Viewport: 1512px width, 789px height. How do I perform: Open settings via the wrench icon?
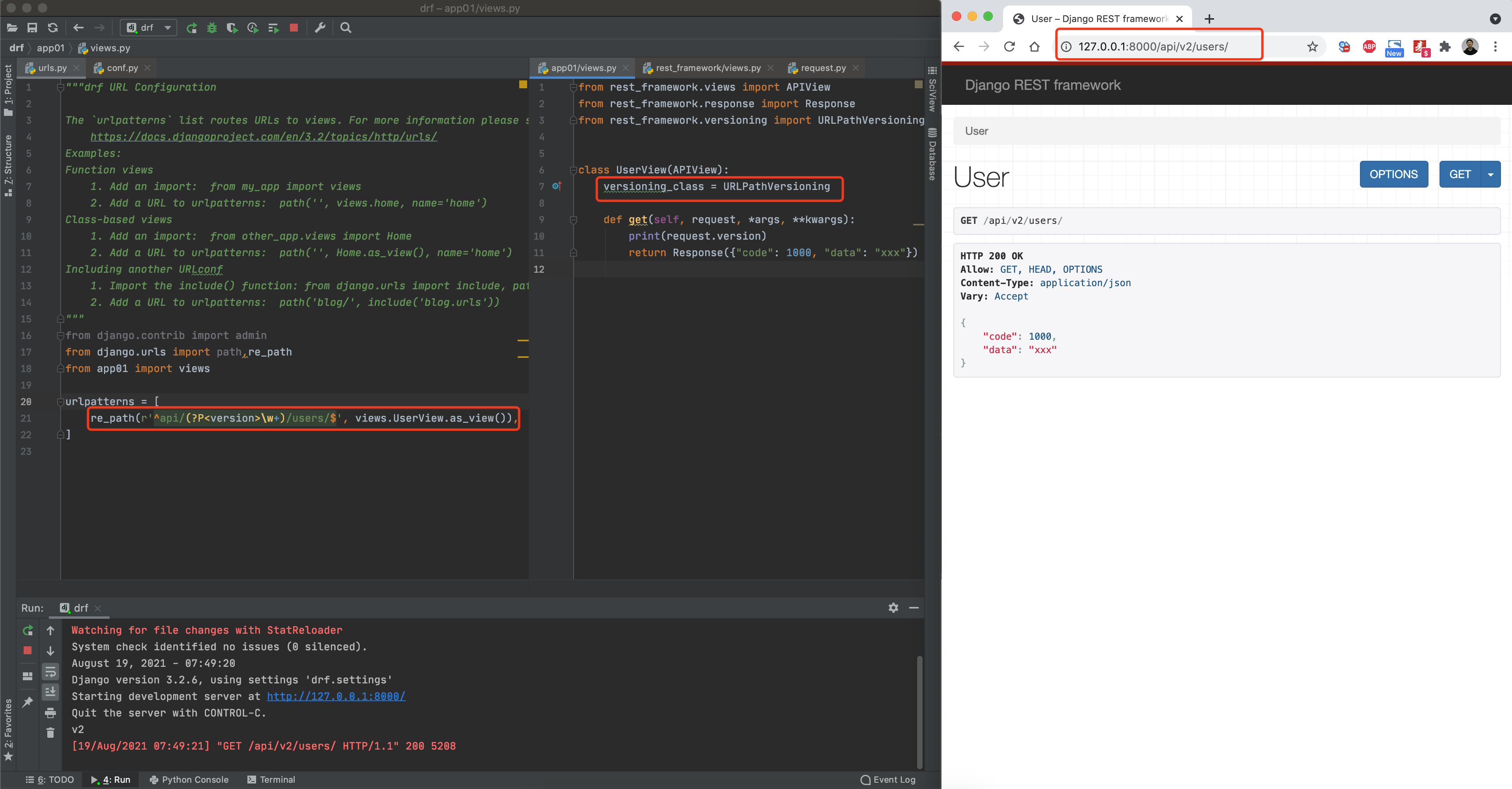[320, 28]
